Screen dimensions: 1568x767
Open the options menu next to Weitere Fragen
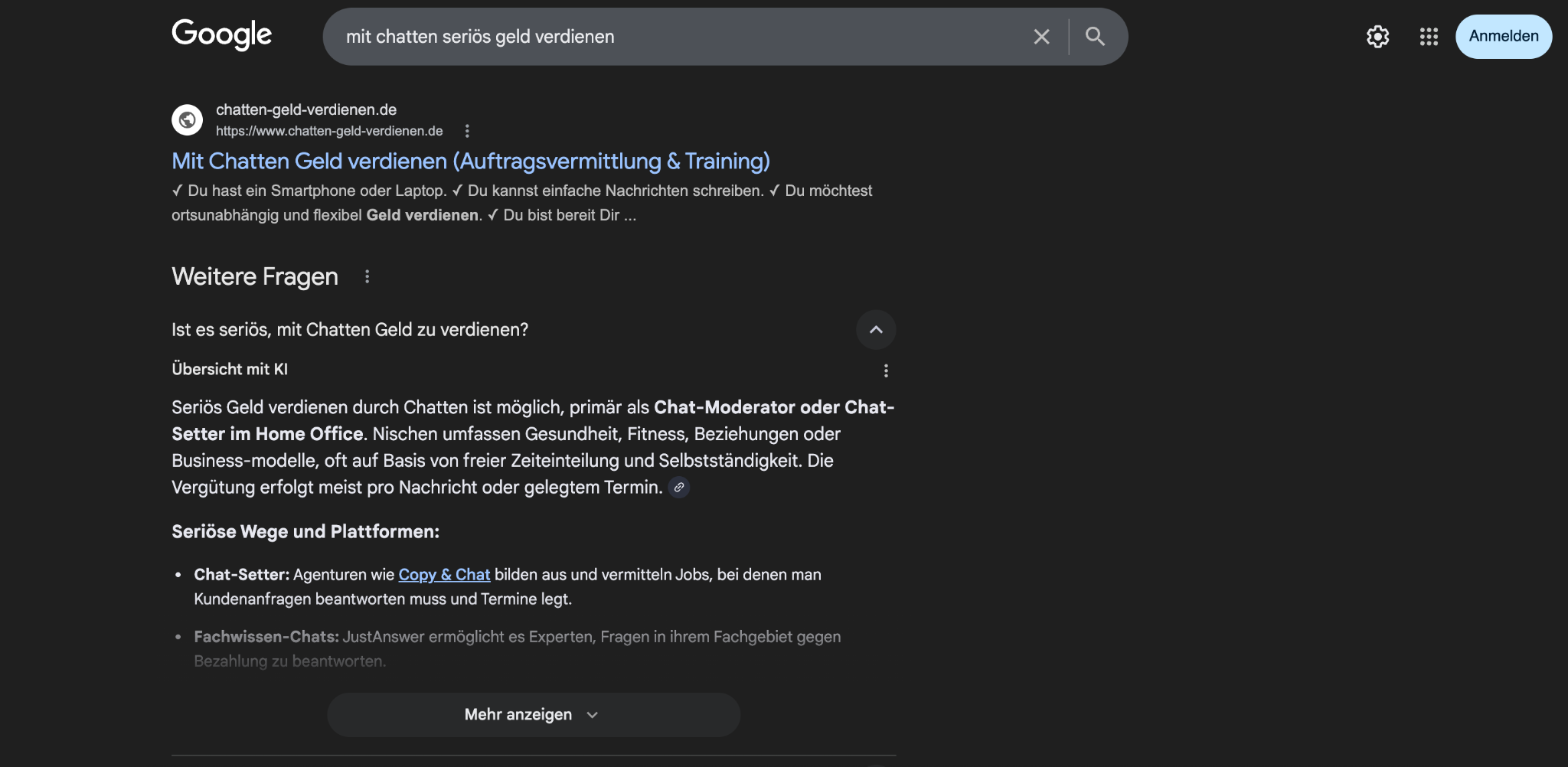pyautogui.click(x=367, y=276)
